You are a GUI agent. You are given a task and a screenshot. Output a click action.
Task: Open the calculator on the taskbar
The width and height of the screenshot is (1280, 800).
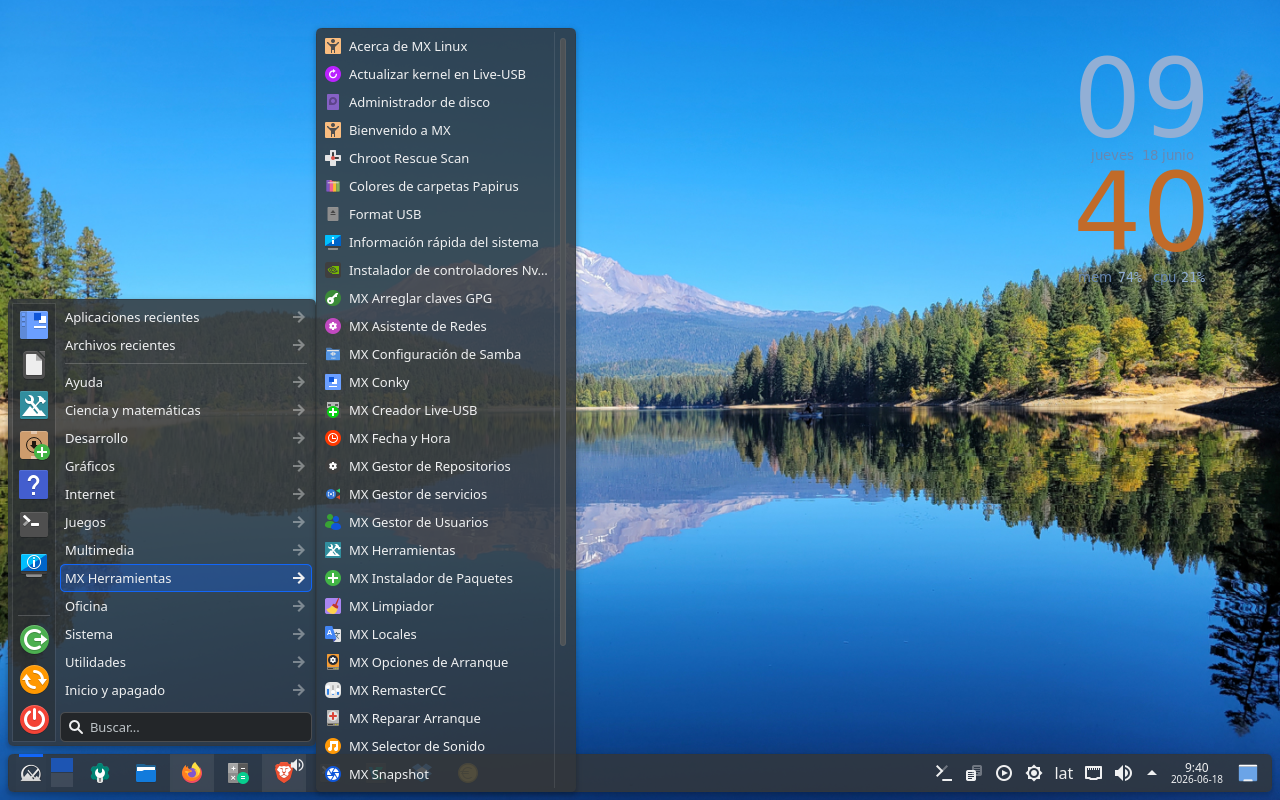(x=238, y=773)
